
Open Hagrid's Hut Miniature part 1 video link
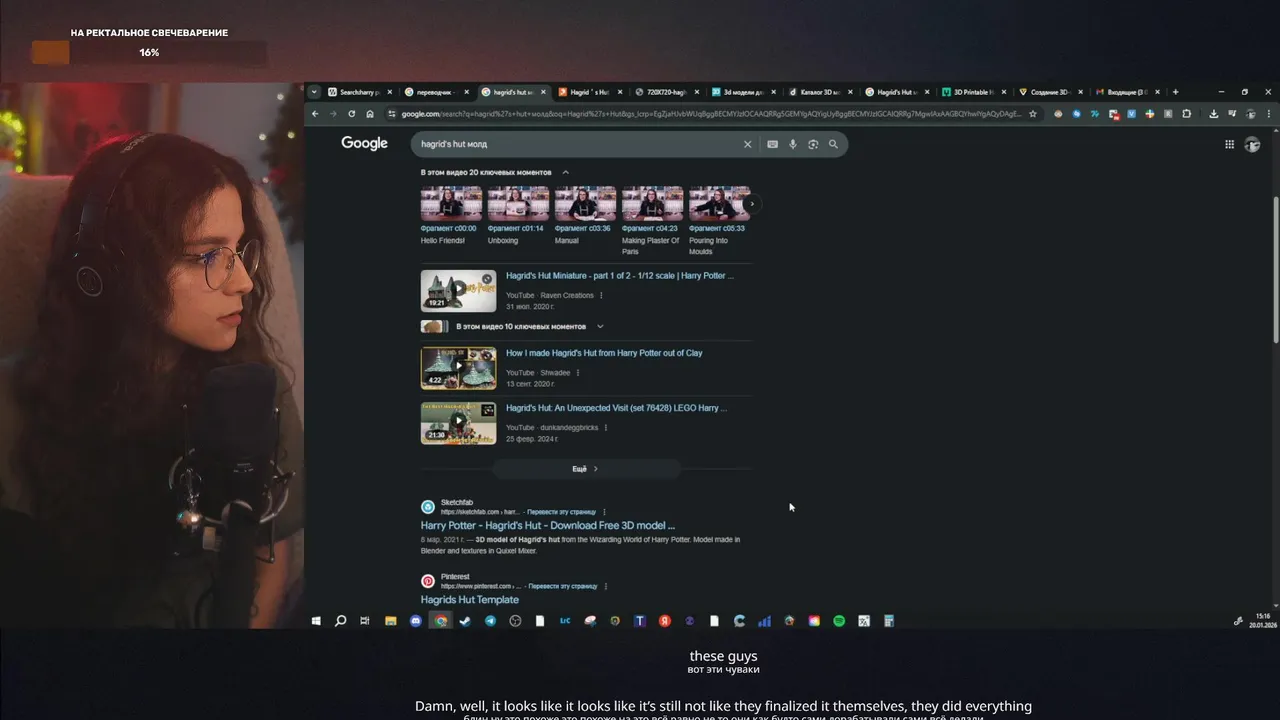[x=620, y=276]
